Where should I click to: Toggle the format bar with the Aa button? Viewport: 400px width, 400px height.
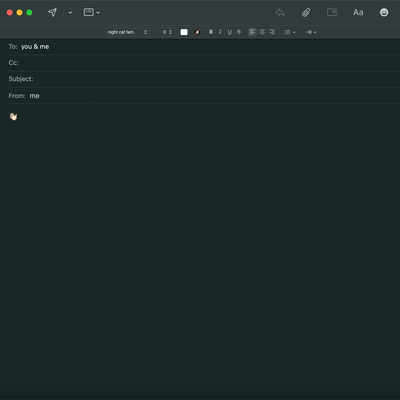click(358, 13)
